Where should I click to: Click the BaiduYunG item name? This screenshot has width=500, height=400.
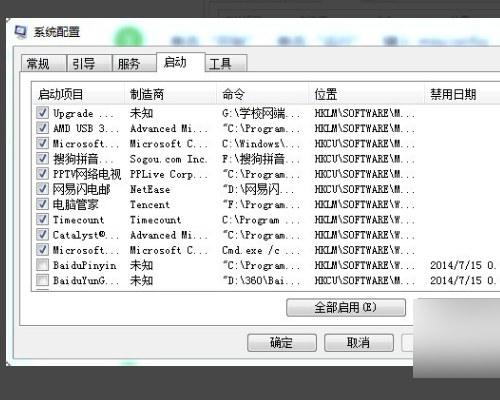86,280
